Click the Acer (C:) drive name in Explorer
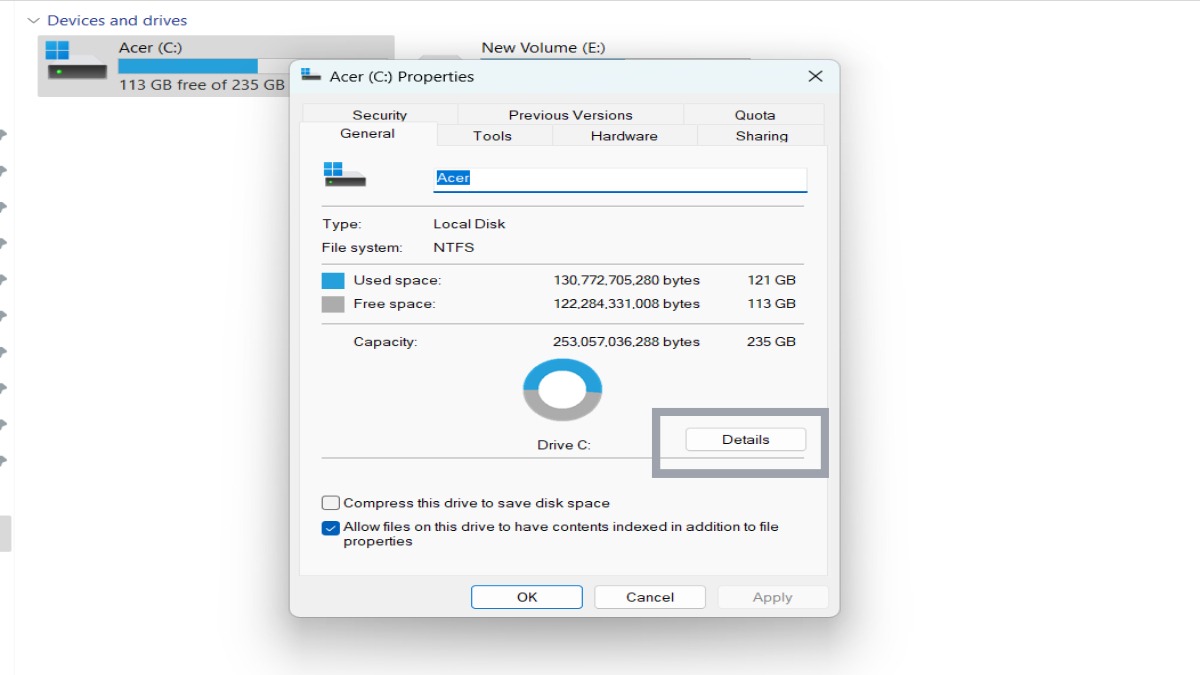Screen dimensions: 1200x675 coord(150,47)
